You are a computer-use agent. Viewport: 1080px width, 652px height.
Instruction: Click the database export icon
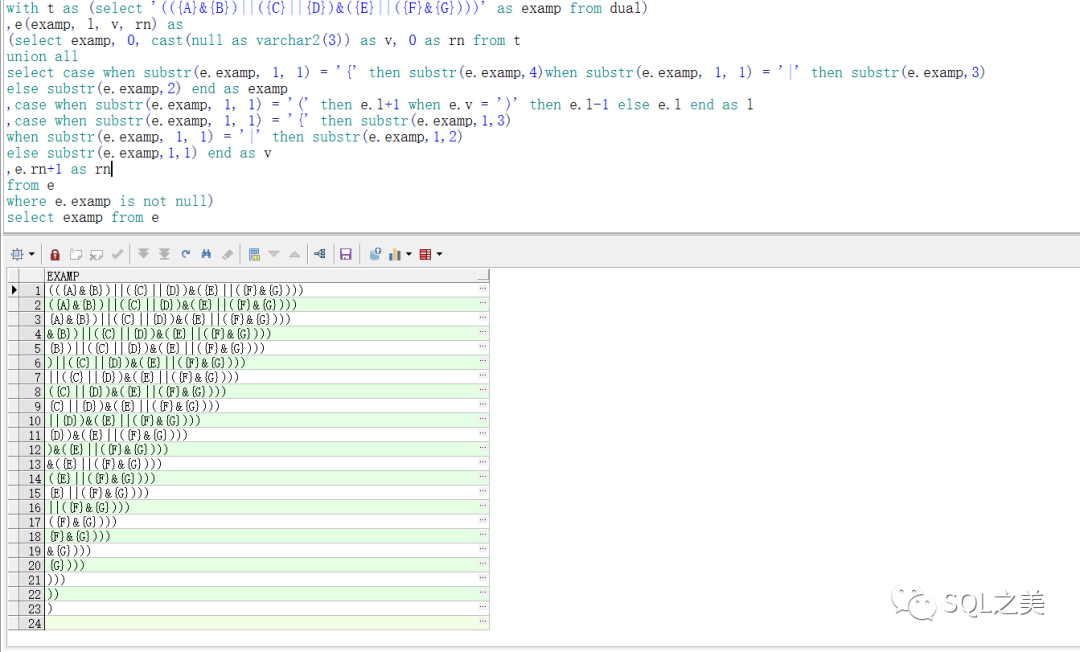(x=375, y=254)
